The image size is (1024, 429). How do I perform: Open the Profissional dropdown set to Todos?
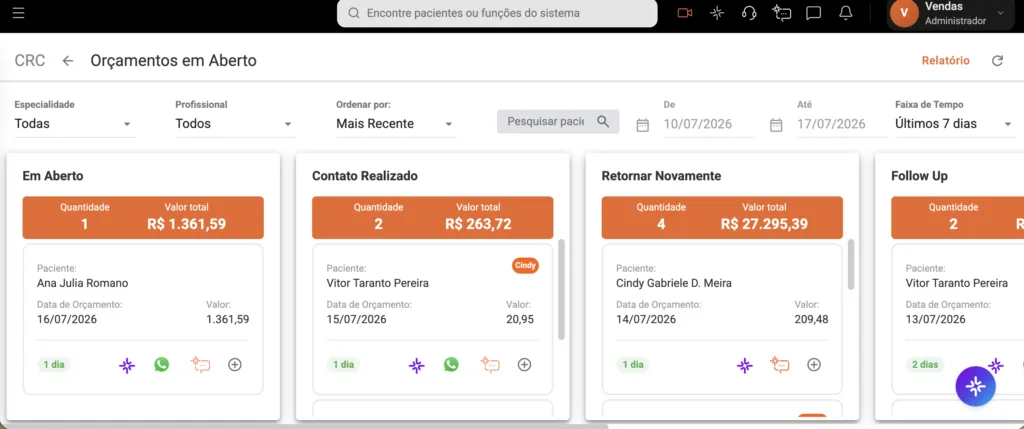[234, 123]
